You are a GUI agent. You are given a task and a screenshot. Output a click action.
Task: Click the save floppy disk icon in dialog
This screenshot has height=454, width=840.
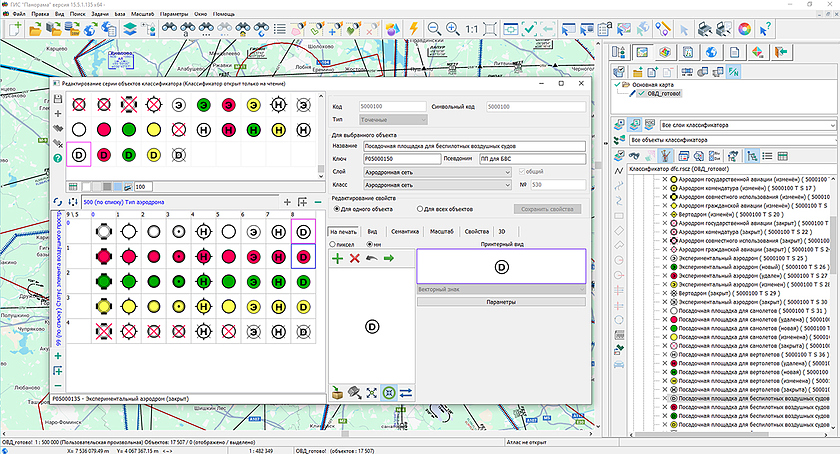coord(57,99)
